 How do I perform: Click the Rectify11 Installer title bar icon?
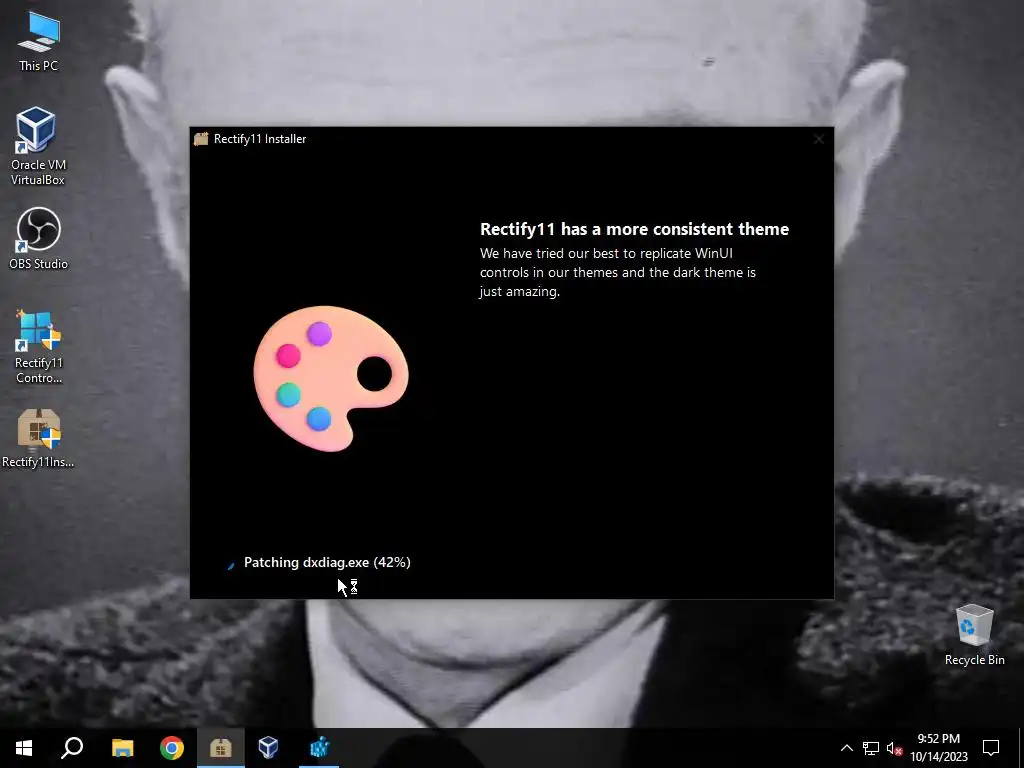point(201,138)
